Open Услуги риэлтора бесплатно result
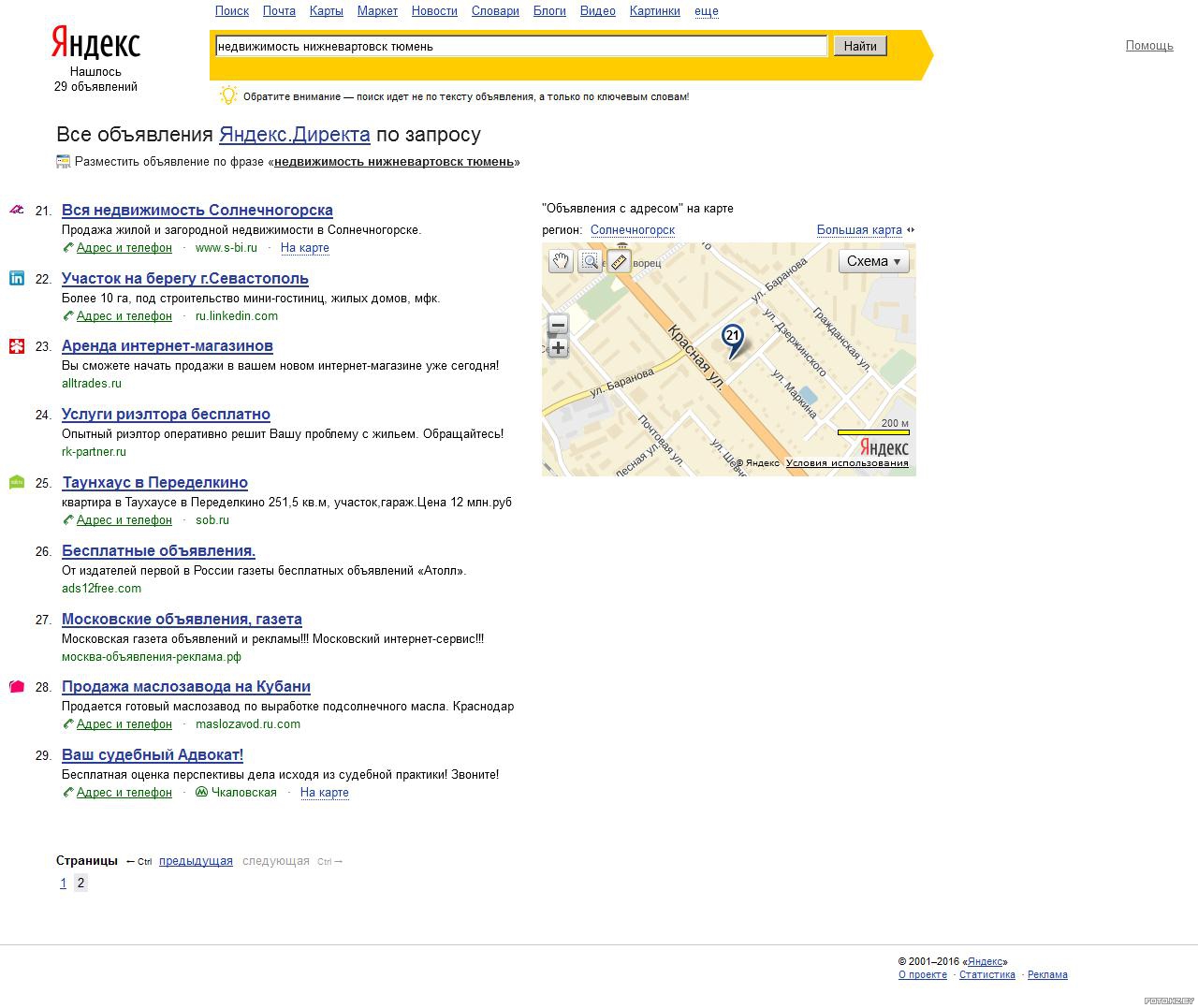The width and height of the screenshot is (1198, 1008). [x=166, y=414]
